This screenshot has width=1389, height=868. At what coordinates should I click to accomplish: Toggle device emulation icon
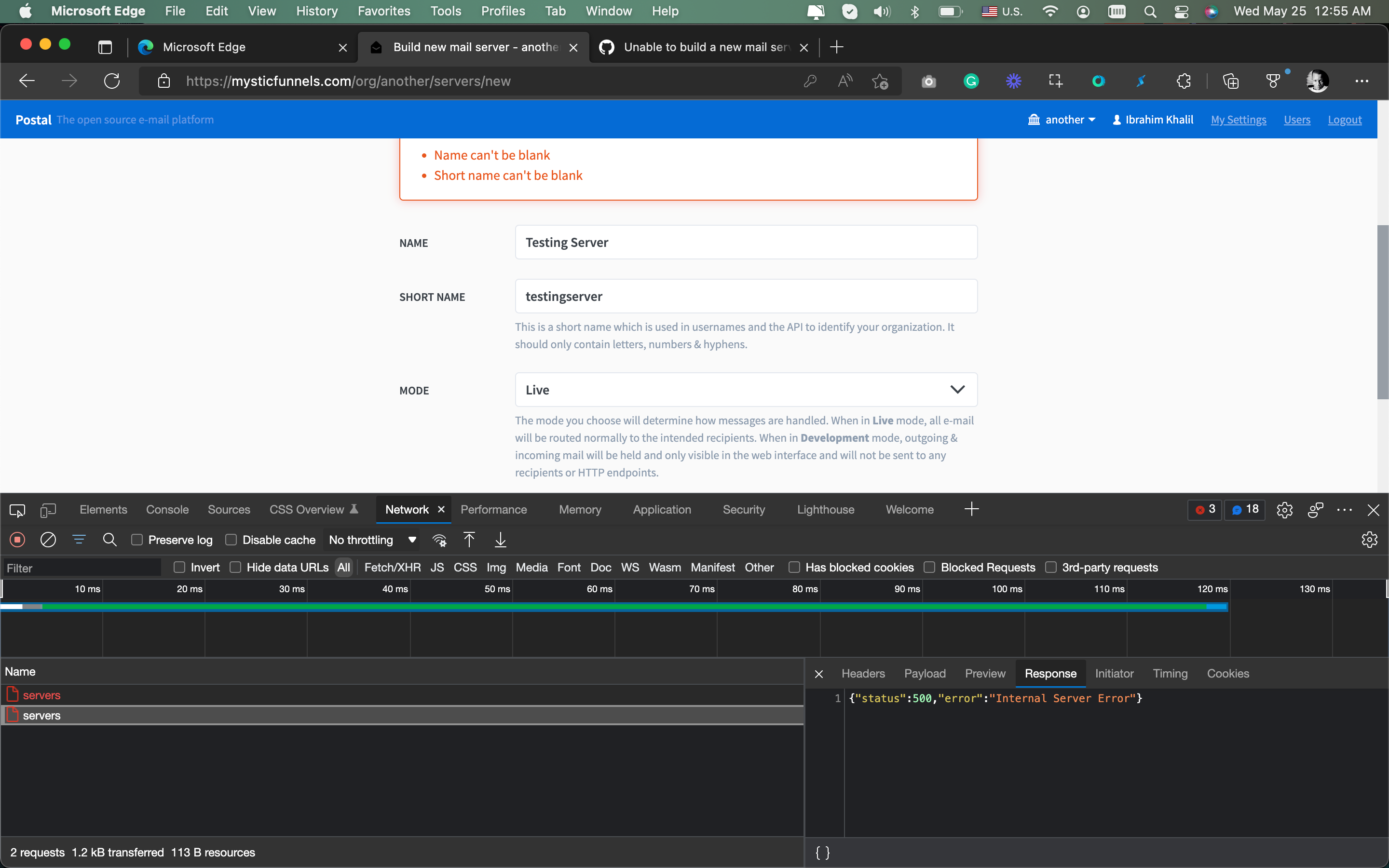pyautogui.click(x=48, y=510)
